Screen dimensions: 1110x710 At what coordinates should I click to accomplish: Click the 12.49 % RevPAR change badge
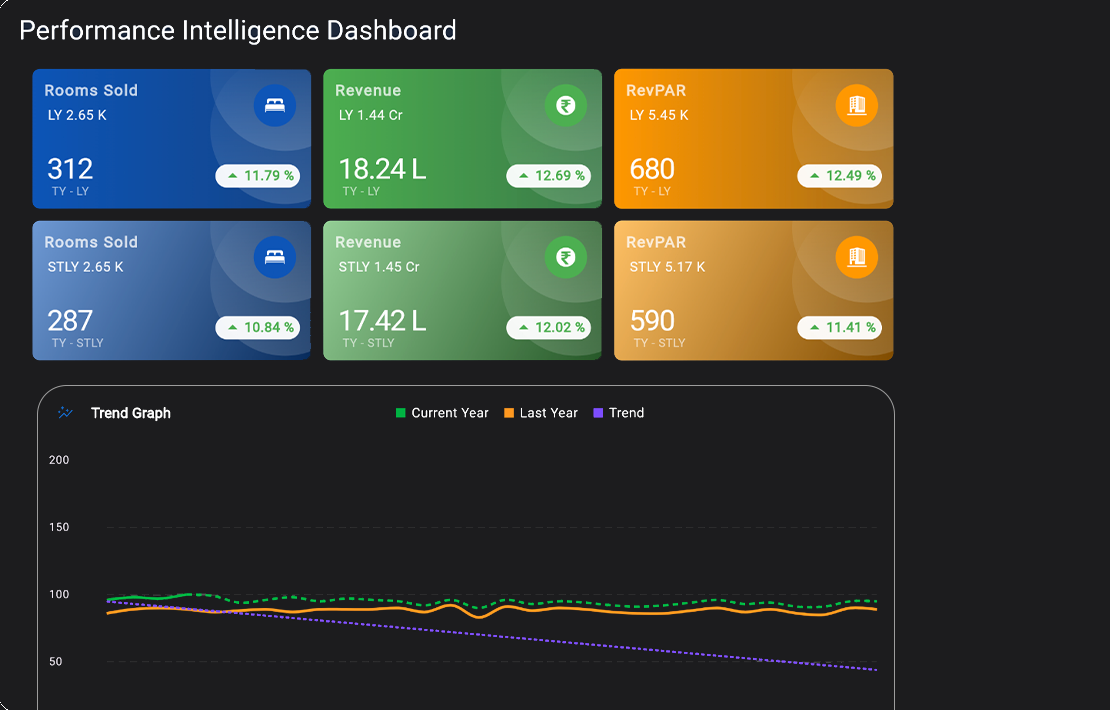(x=840, y=176)
